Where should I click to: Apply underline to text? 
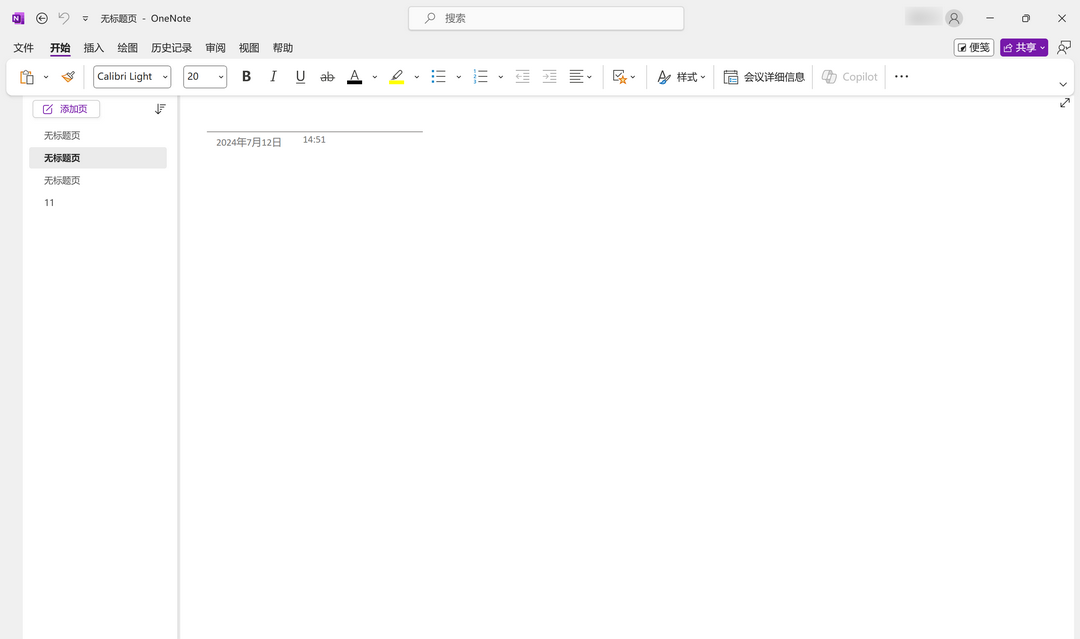click(300, 76)
